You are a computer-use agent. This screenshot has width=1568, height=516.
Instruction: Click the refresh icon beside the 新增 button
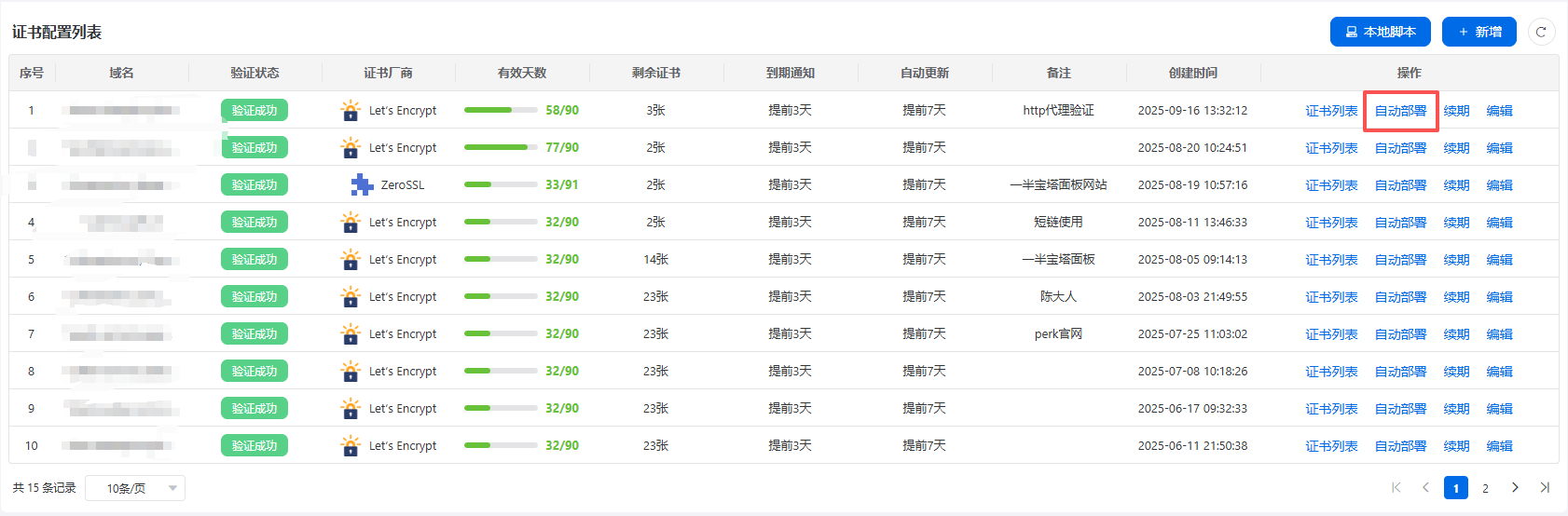coord(1541,32)
